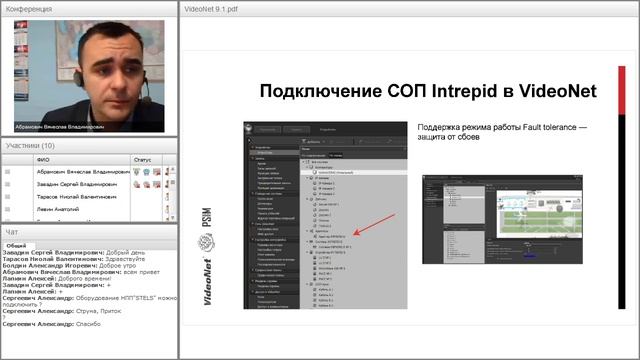Click the person role icon in Тарасов row

[x=167, y=197]
